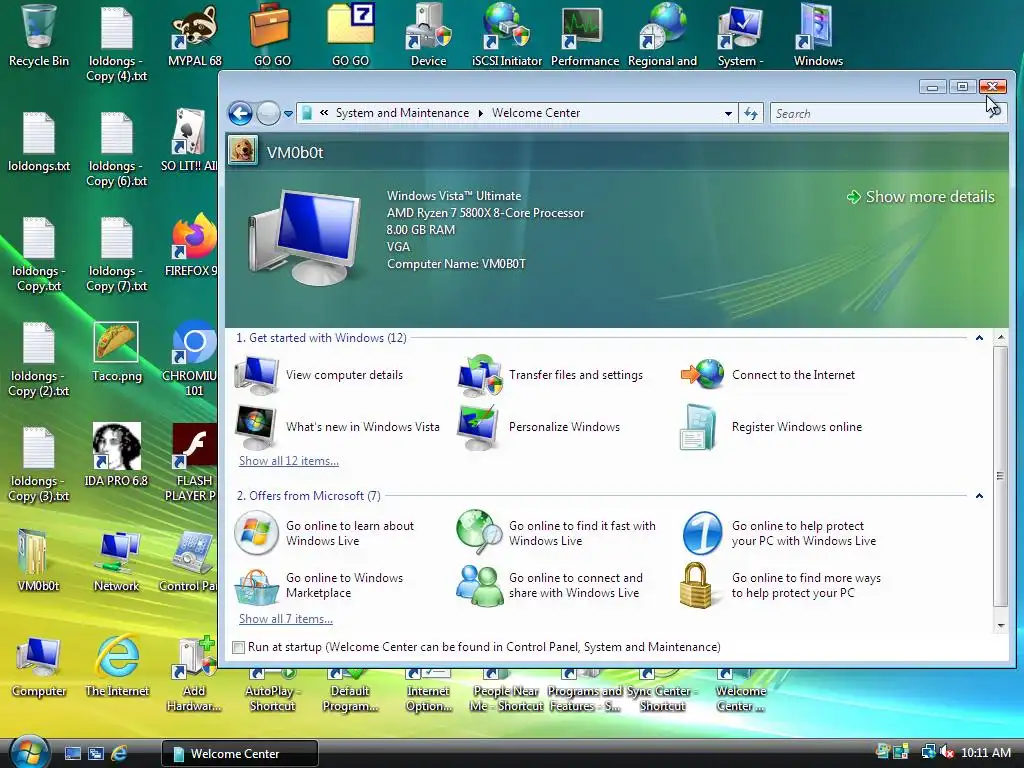1024x768 pixels.
Task: Click Welcome Center breadcrumb
Action: pos(536,113)
